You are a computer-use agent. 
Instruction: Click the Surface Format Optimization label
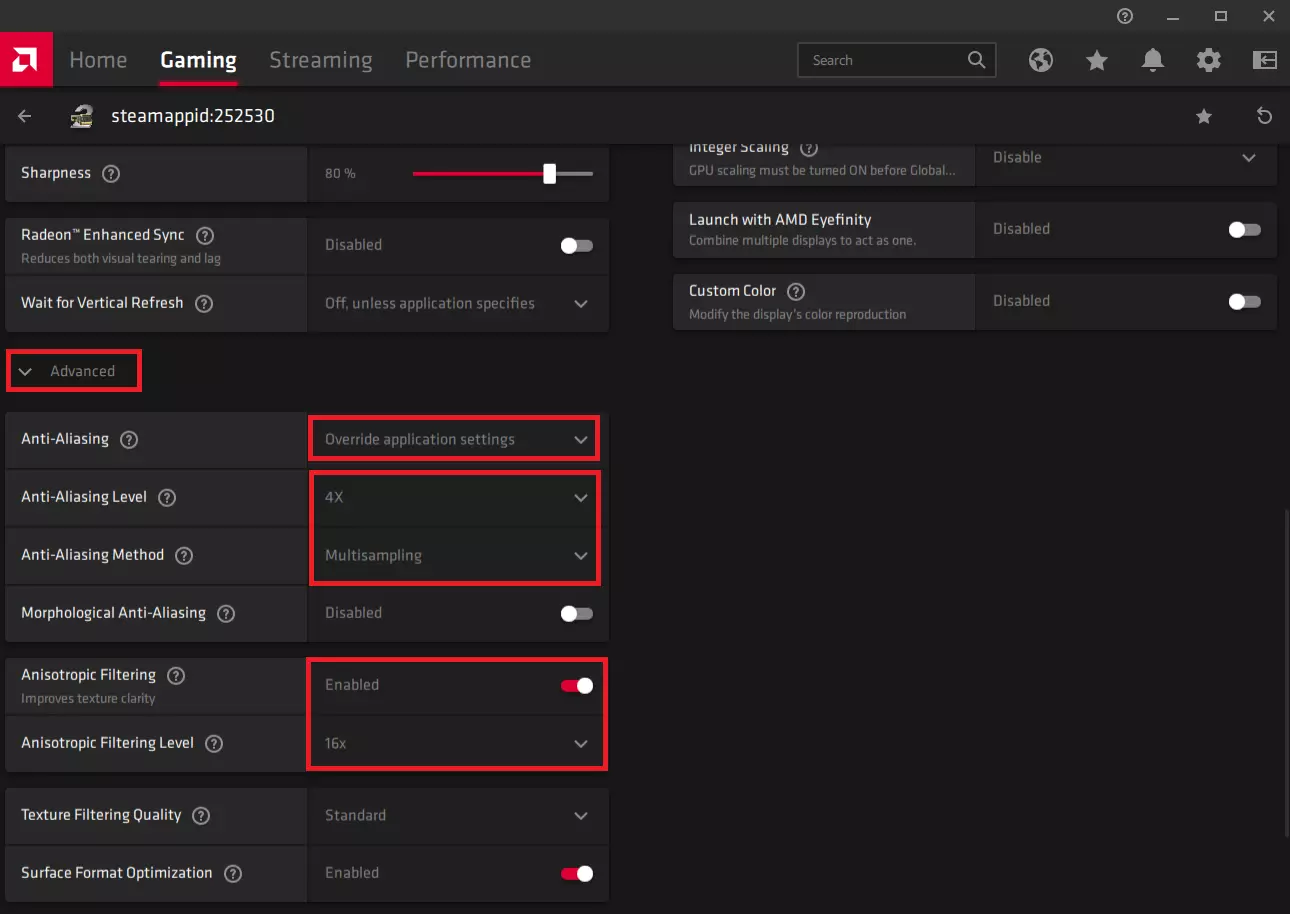click(x=117, y=873)
